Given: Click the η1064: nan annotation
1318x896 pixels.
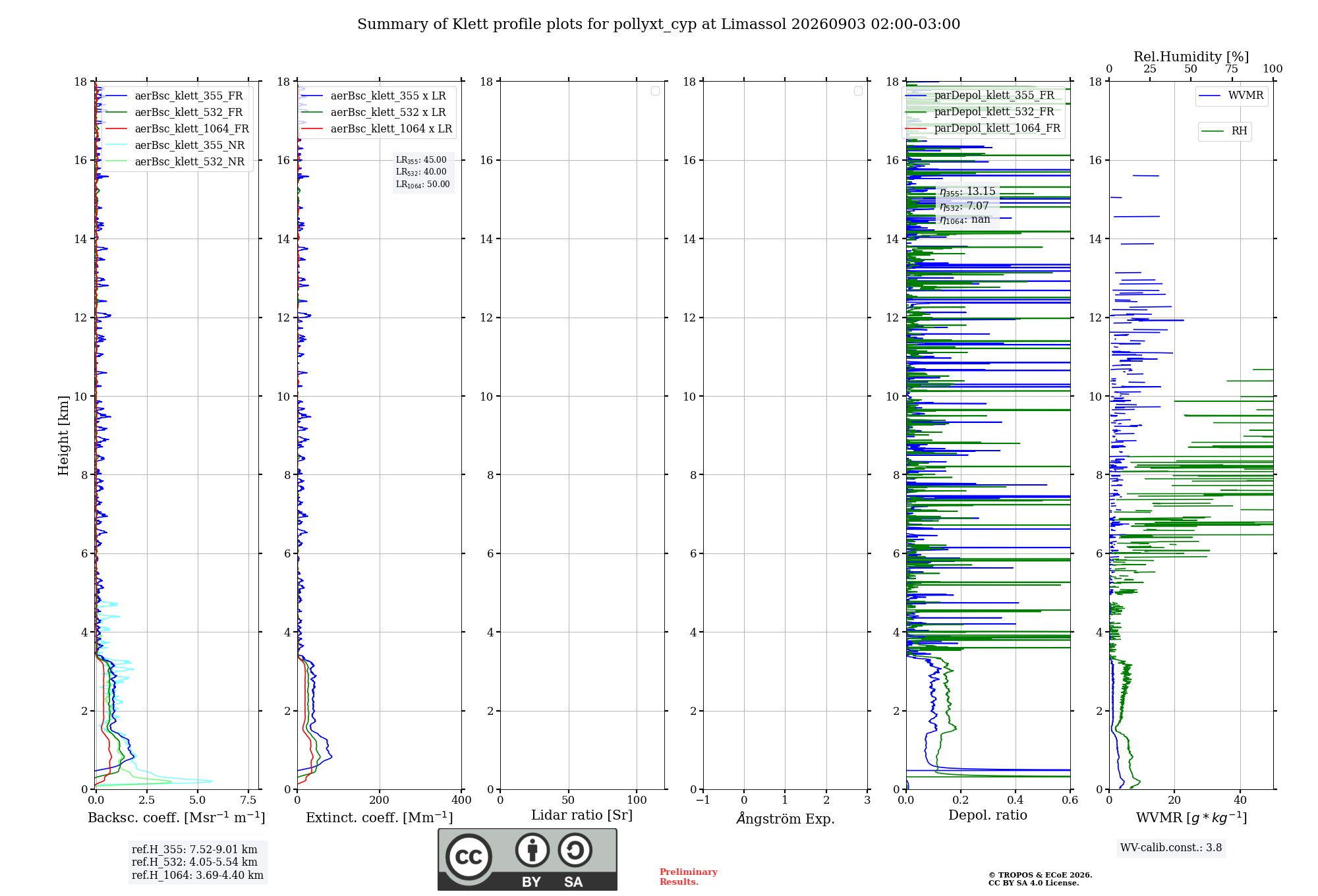Looking at the screenshot, I should 965,220.
